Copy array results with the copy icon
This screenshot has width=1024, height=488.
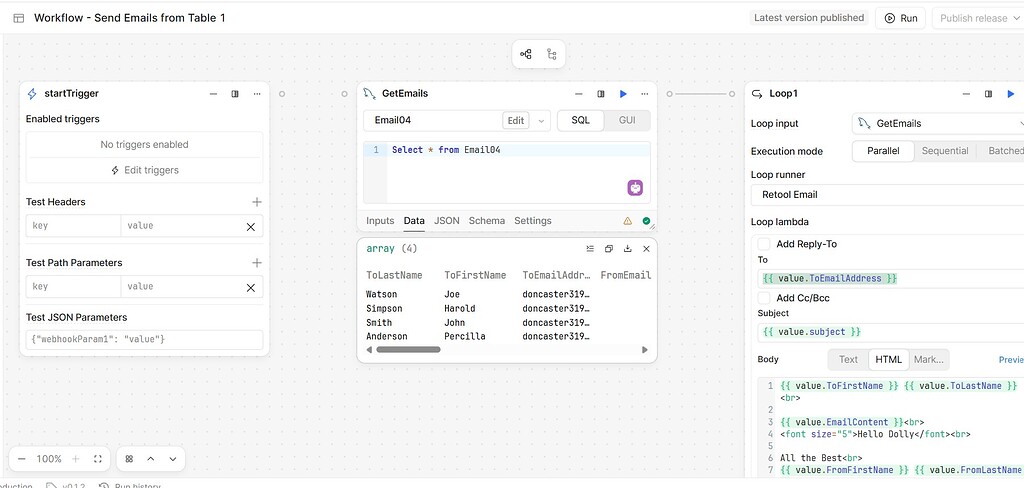point(609,249)
